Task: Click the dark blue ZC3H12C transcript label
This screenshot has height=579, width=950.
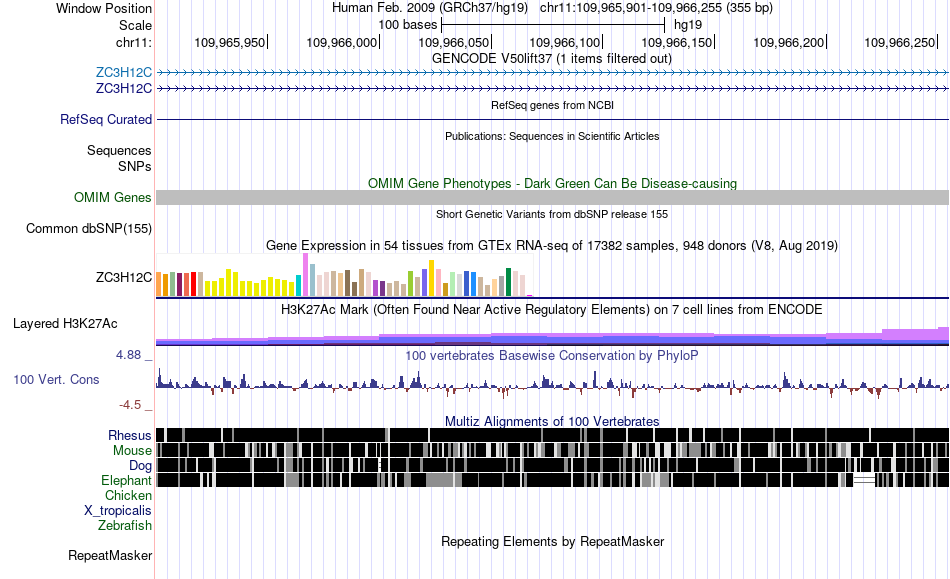Action: coord(124,88)
